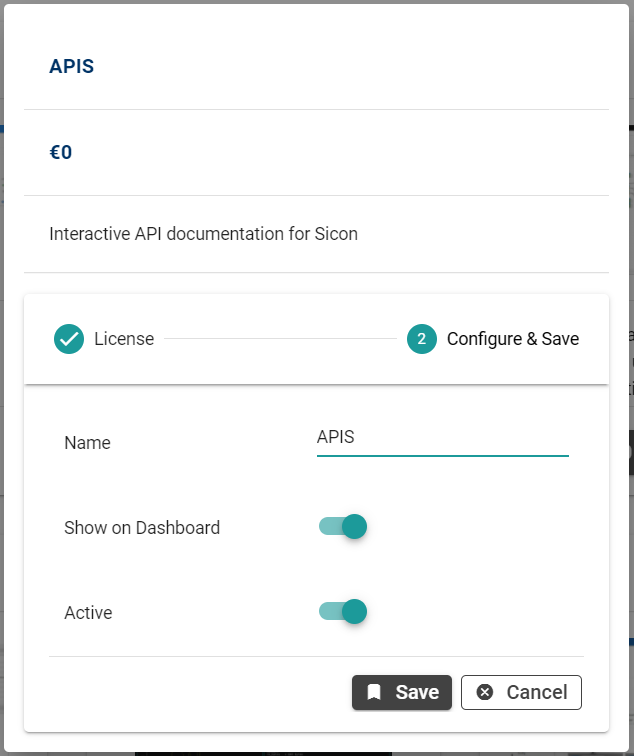Click the Interactive API documentation description
This screenshot has width=634, height=756.
(203, 234)
